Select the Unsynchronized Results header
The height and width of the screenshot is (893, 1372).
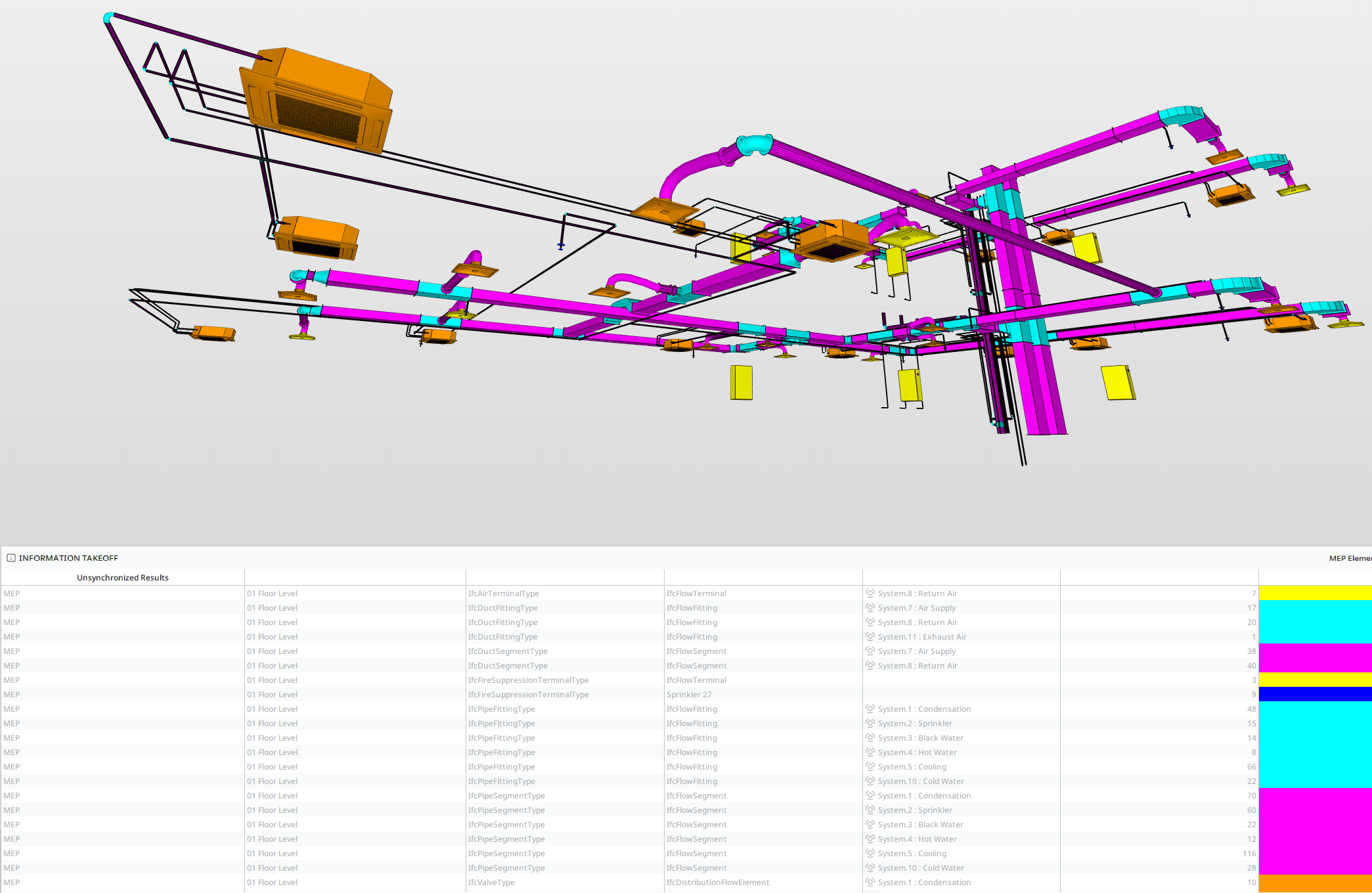coord(122,578)
